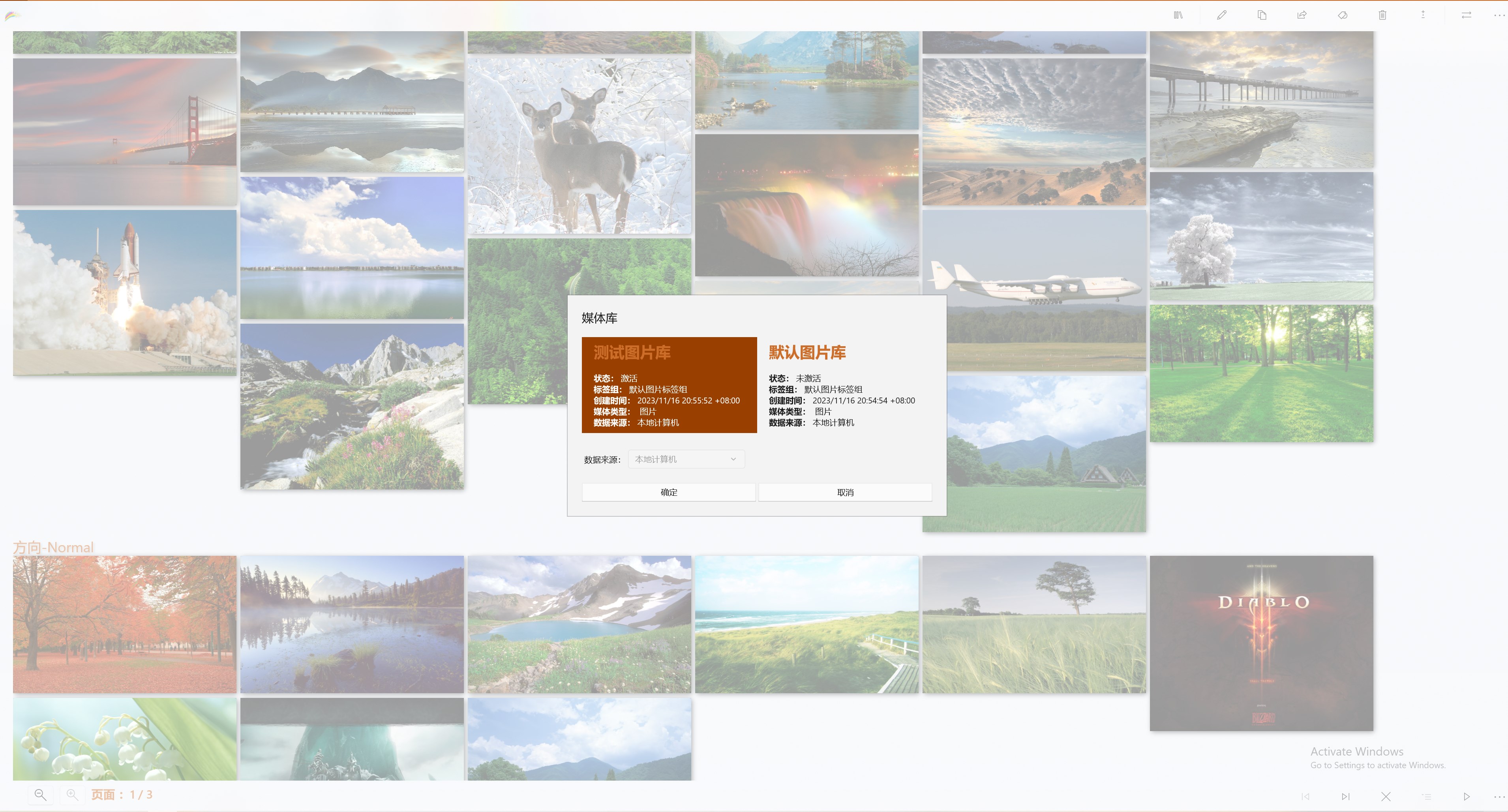Viewport: 1508px width, 812px height.
Task: Open the 数据来源 dropdown
Action: [685, 459]
